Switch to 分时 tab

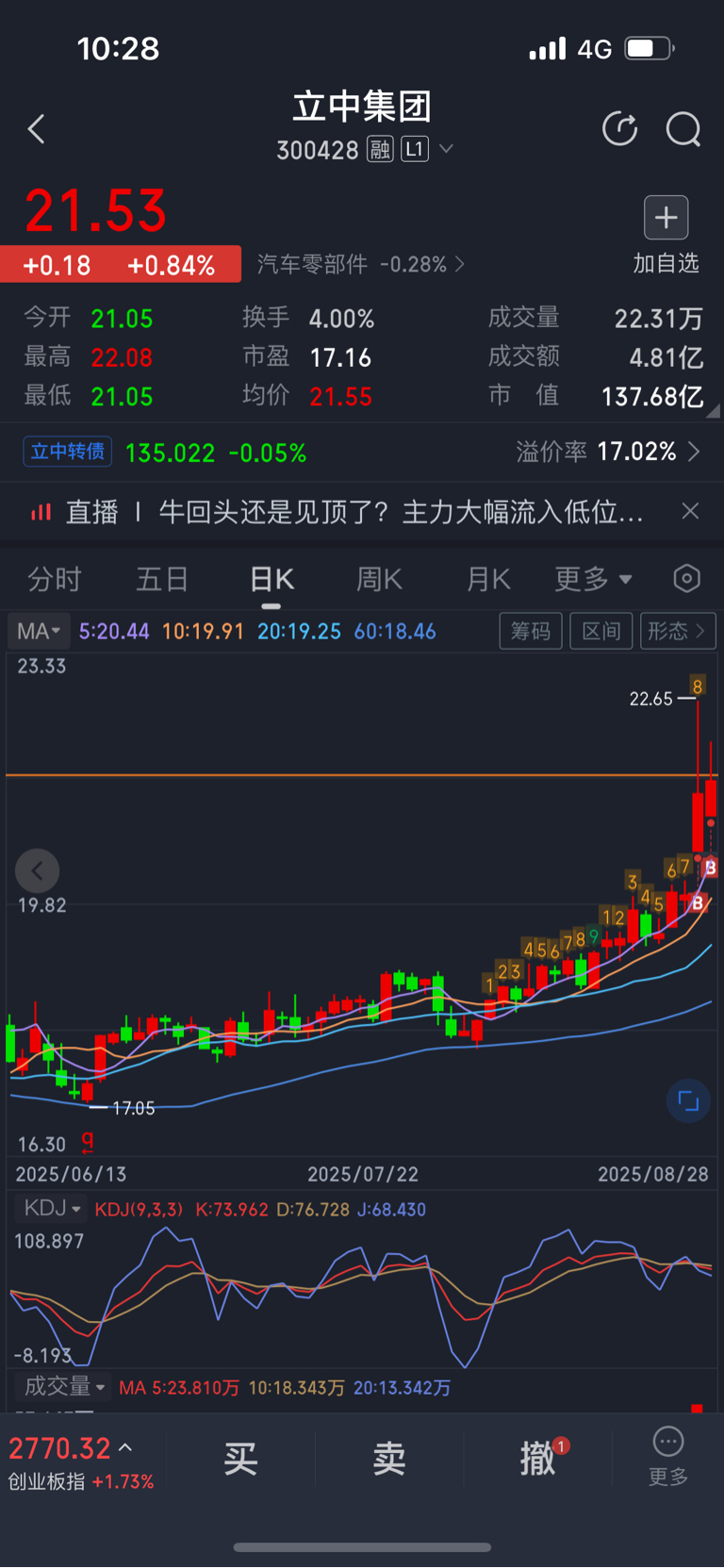coord(55,579)
